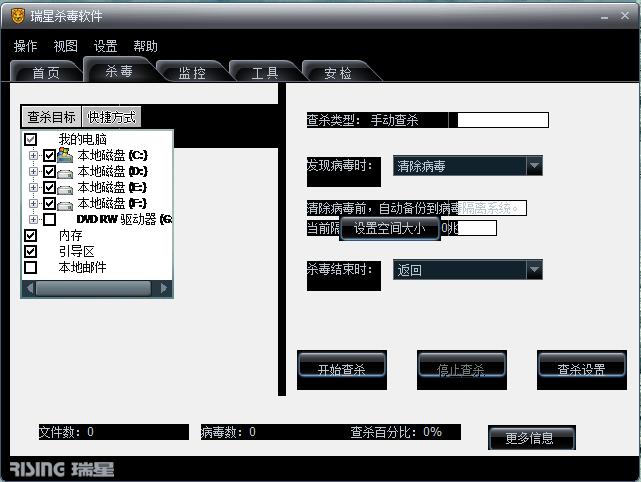Select the 快捷方式 sub-tab
Screen dimensions: 641x482
coord(112,117)
